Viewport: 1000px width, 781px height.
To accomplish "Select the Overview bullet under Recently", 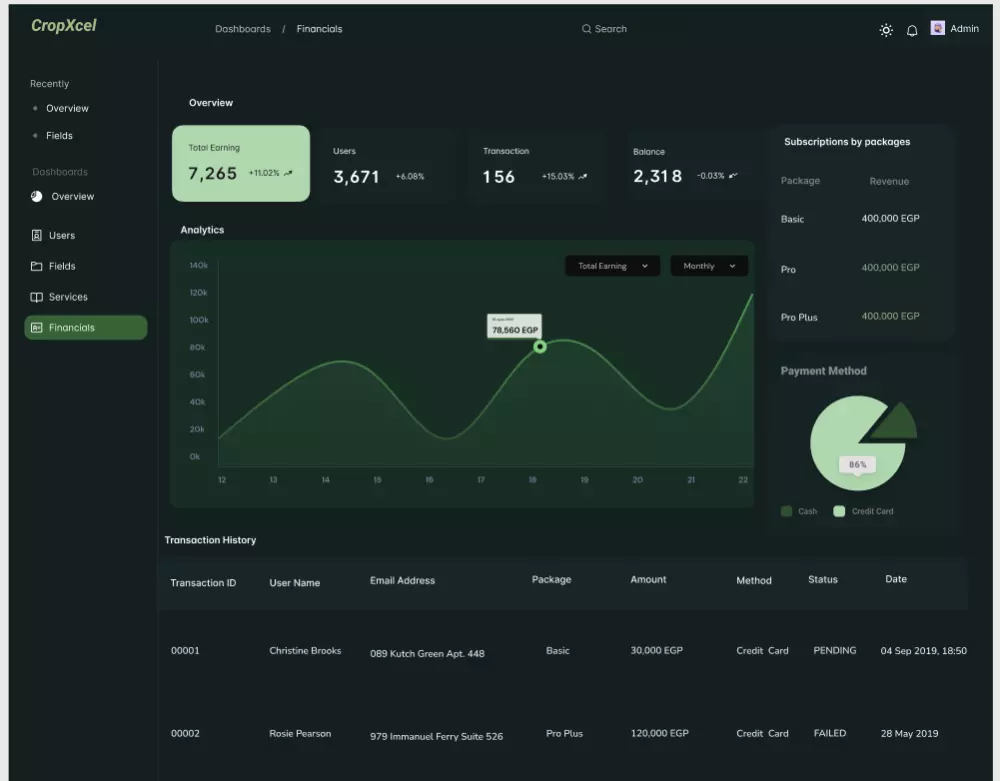I will 37,108.
